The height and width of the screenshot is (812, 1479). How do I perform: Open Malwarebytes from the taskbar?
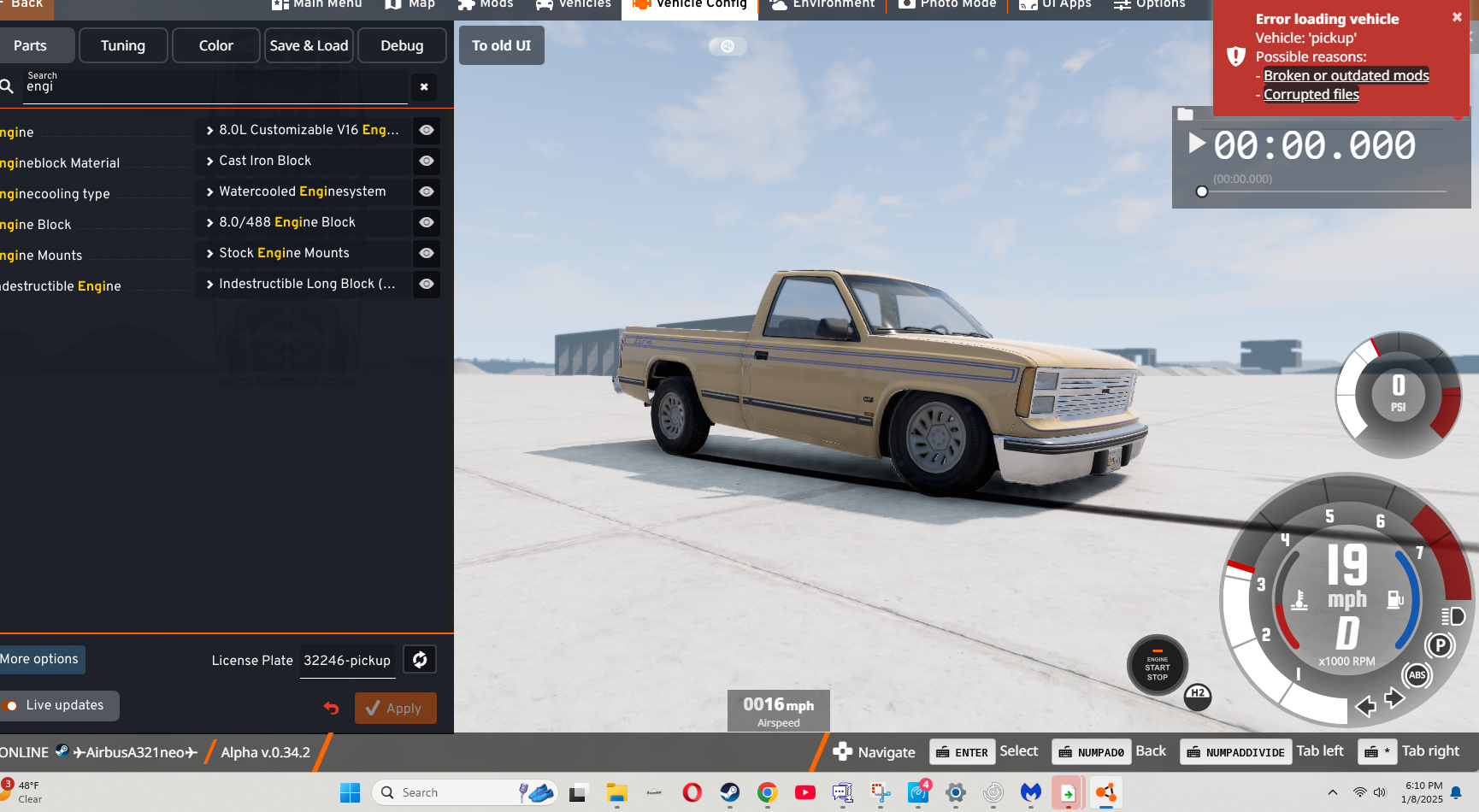[1031, 792]
